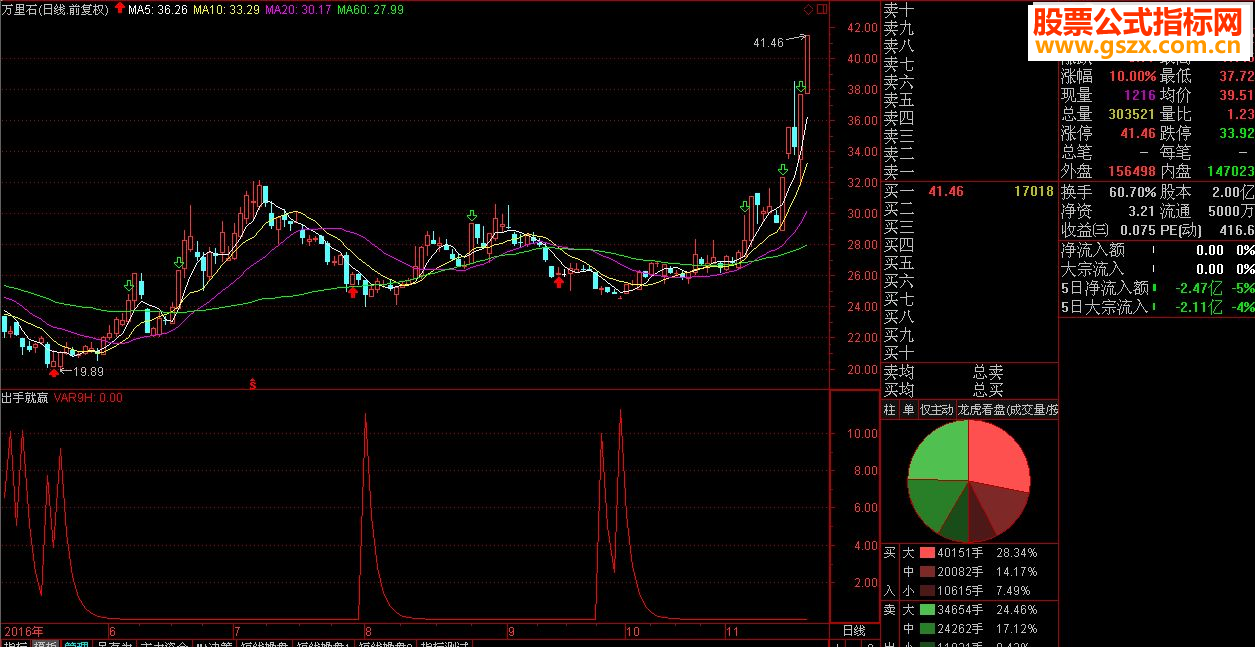The width and height of the screenshot is (1255, 647).
Task: Click the 买一 price 41.46
Action: coord(945,191)
